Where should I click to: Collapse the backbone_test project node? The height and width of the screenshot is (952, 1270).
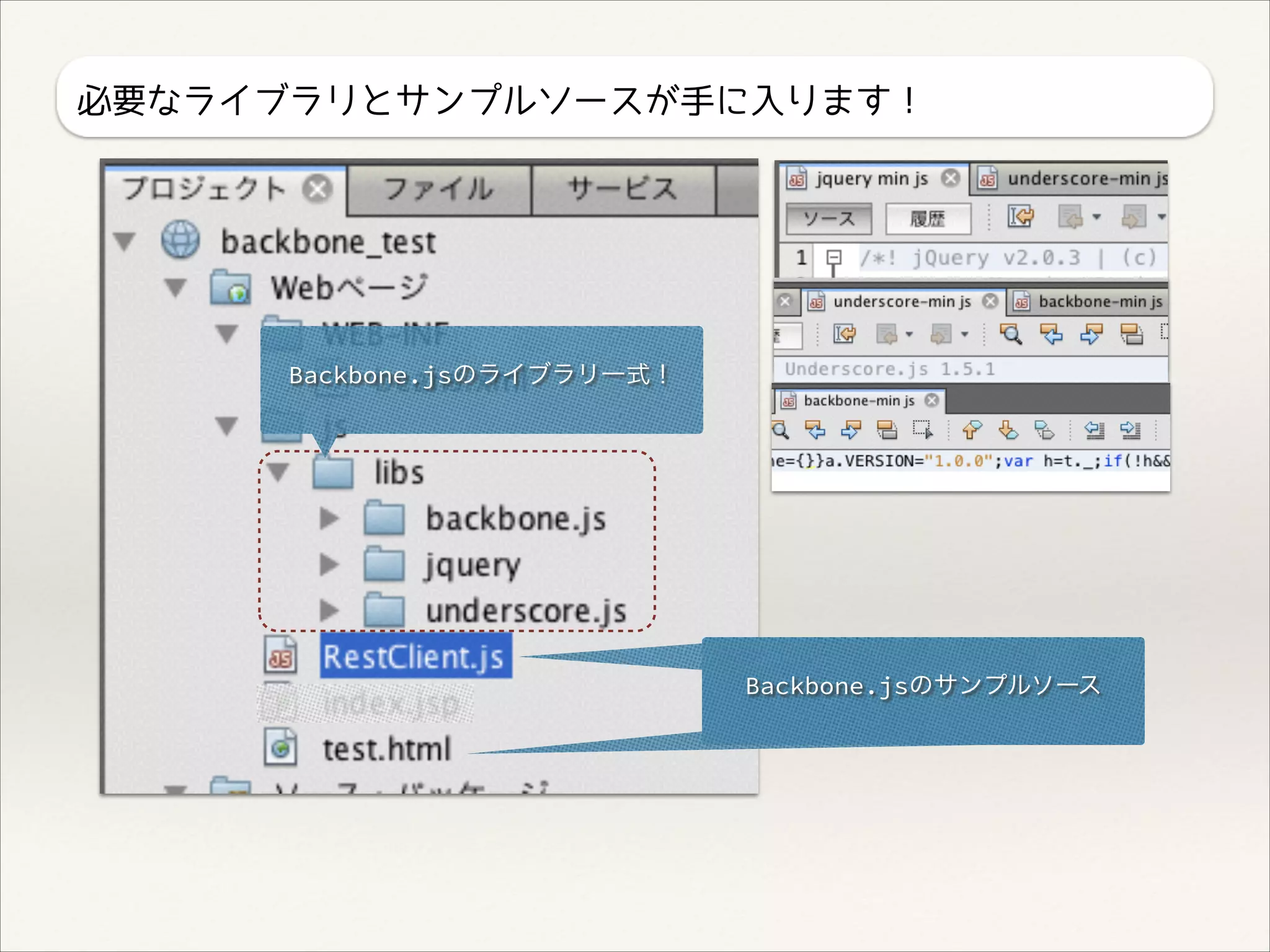[x=125, y=241]
